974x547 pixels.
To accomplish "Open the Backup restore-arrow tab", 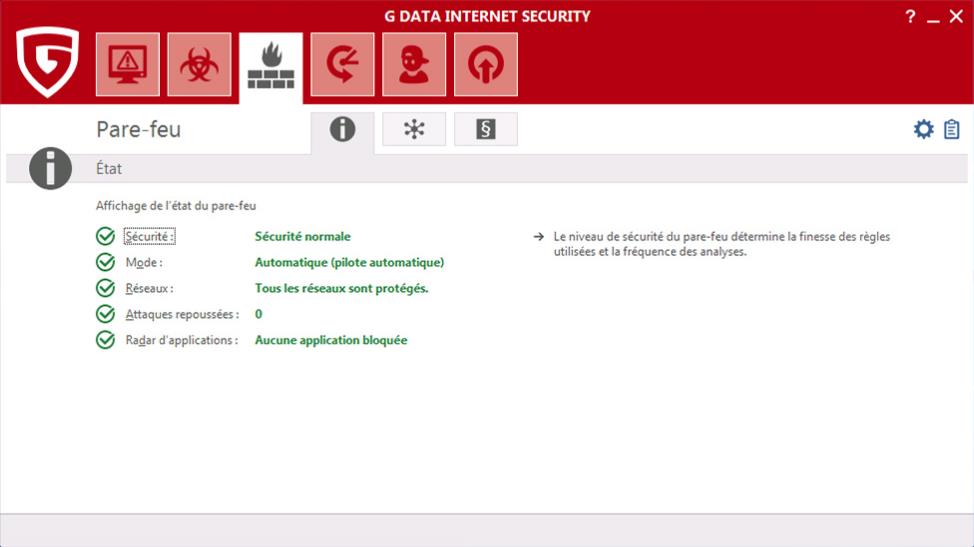I will click(342, 65).
